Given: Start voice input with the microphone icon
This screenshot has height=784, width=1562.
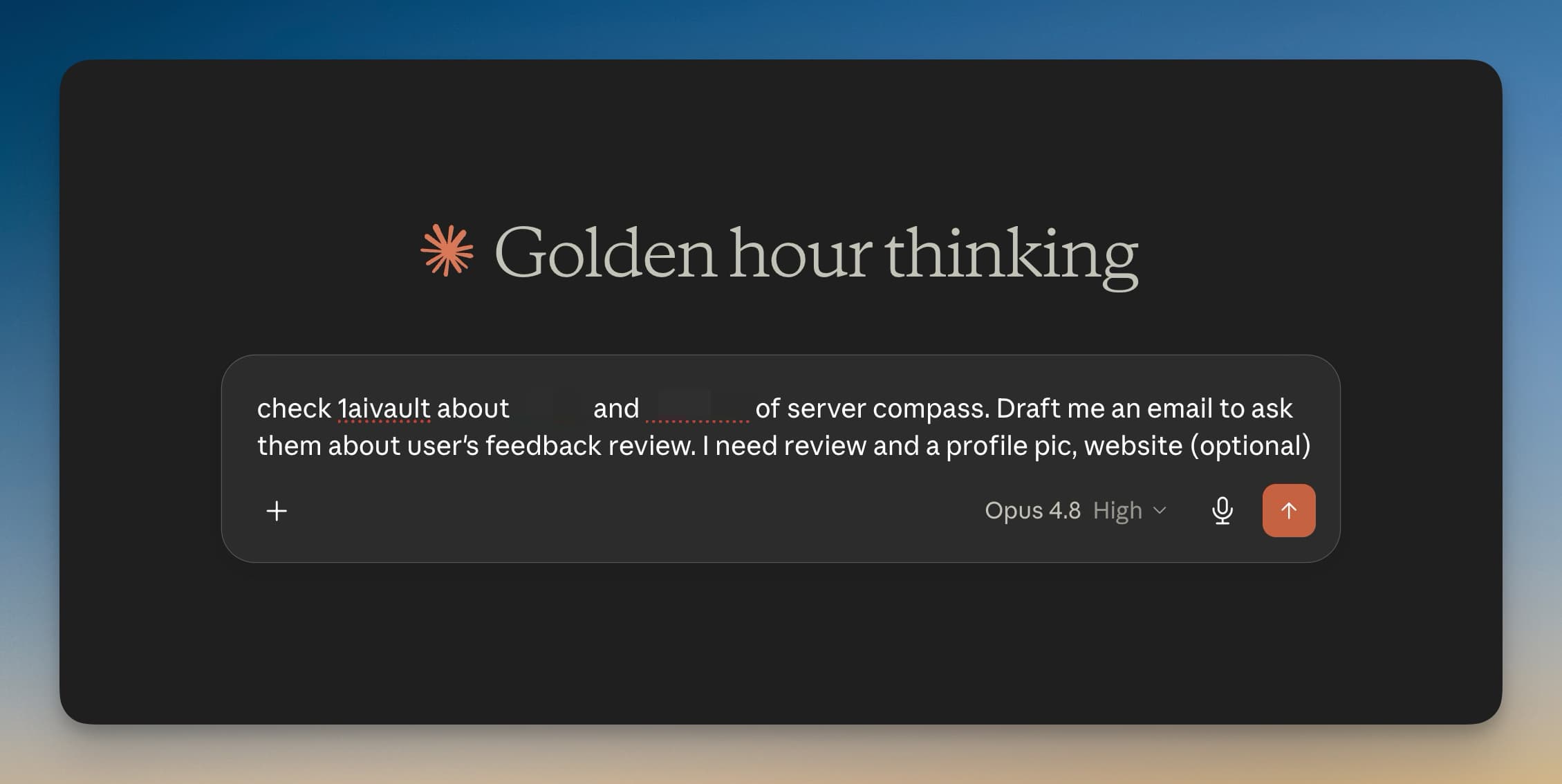Looking at the screenshot, I should [1222, 511].
